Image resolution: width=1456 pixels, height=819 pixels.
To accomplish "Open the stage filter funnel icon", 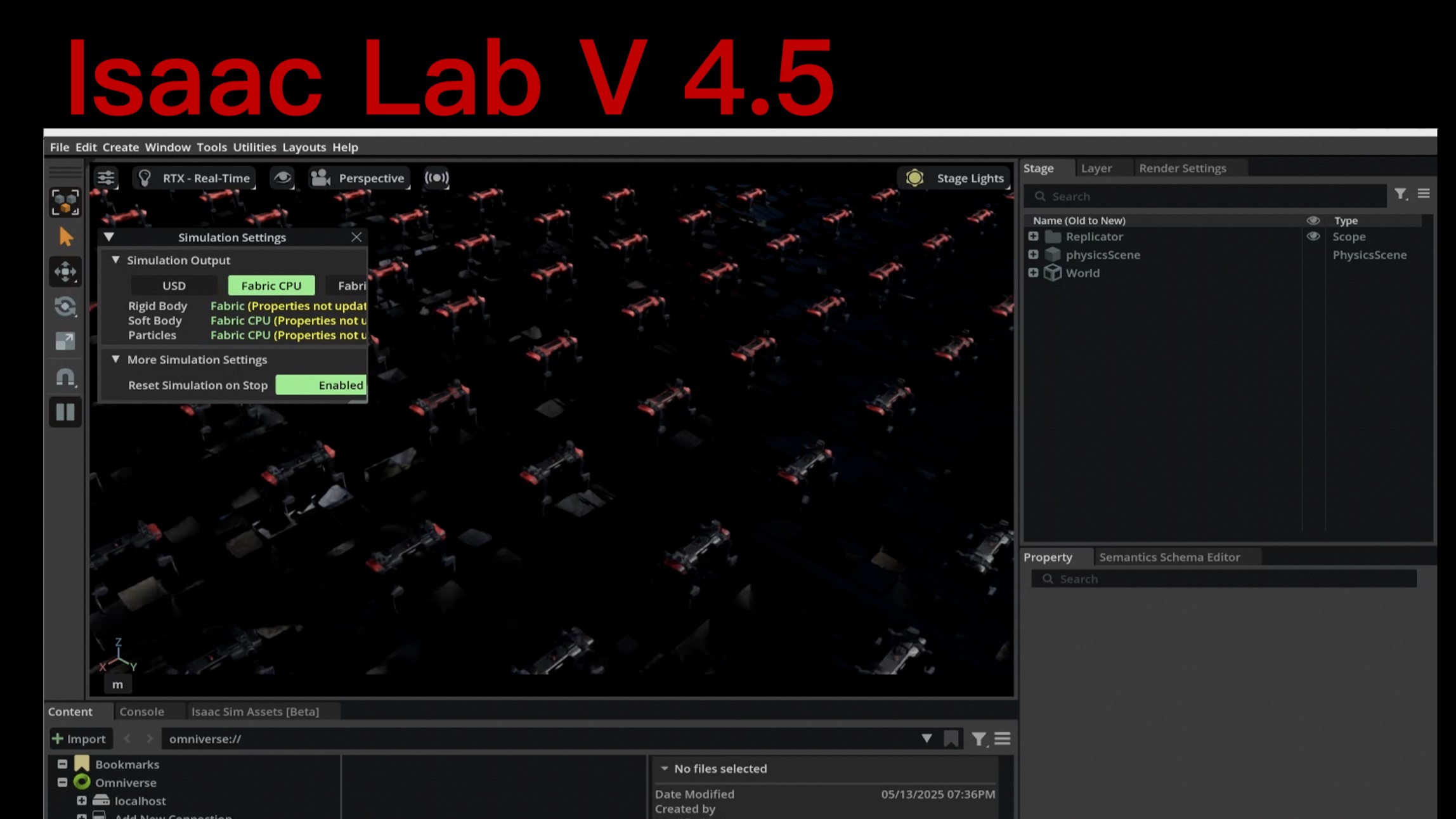I will click(1401, 195).
